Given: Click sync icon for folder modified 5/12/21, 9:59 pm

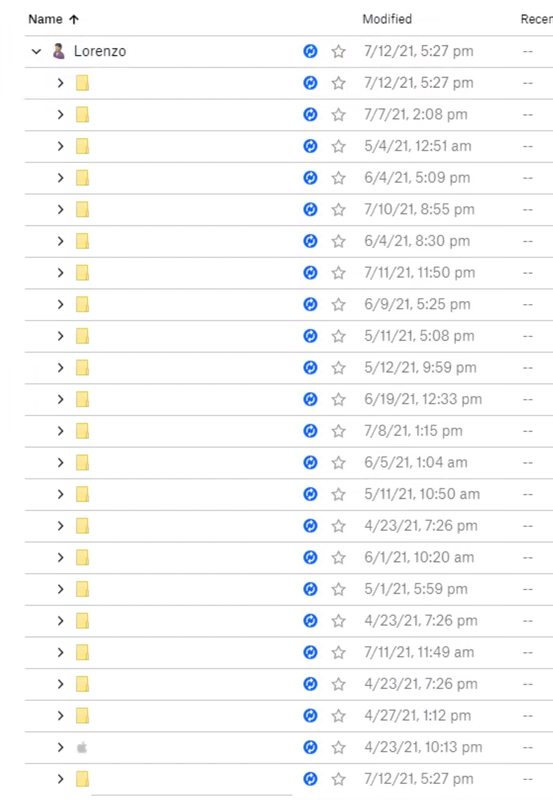Looking at the screenshot, I should (x=310, y=367).
